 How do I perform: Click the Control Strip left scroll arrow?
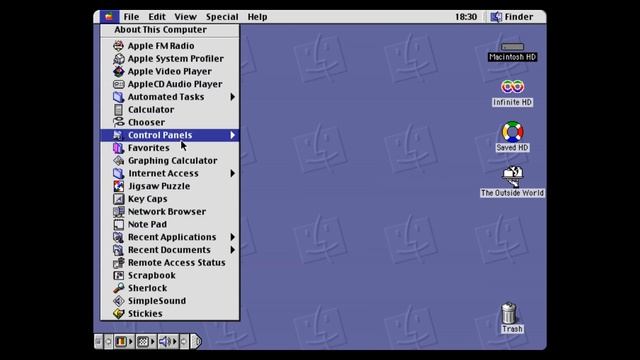[108, 342]
